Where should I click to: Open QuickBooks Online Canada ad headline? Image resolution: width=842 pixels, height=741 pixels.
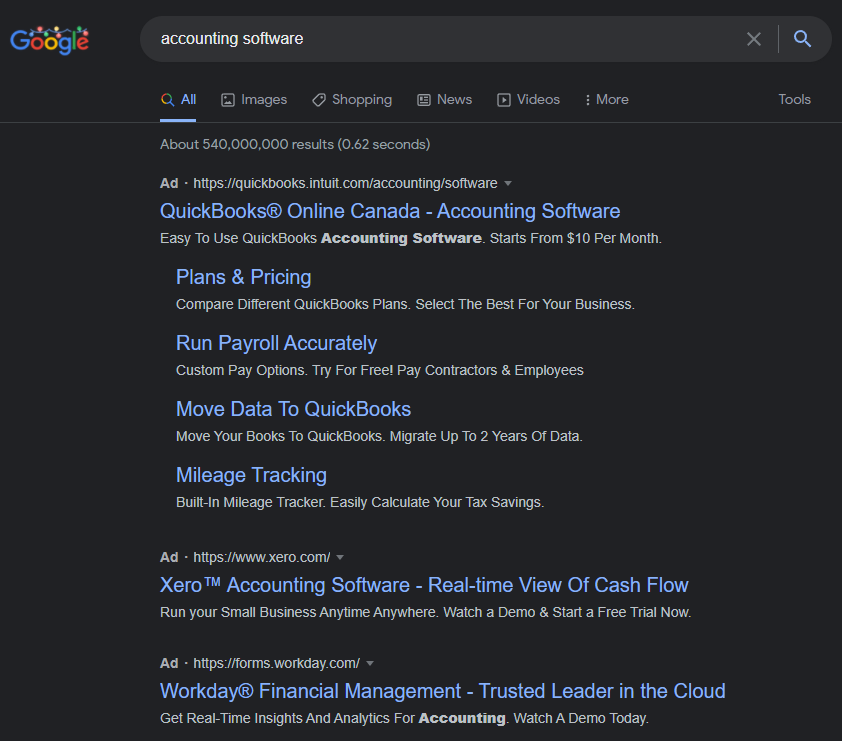390,211
